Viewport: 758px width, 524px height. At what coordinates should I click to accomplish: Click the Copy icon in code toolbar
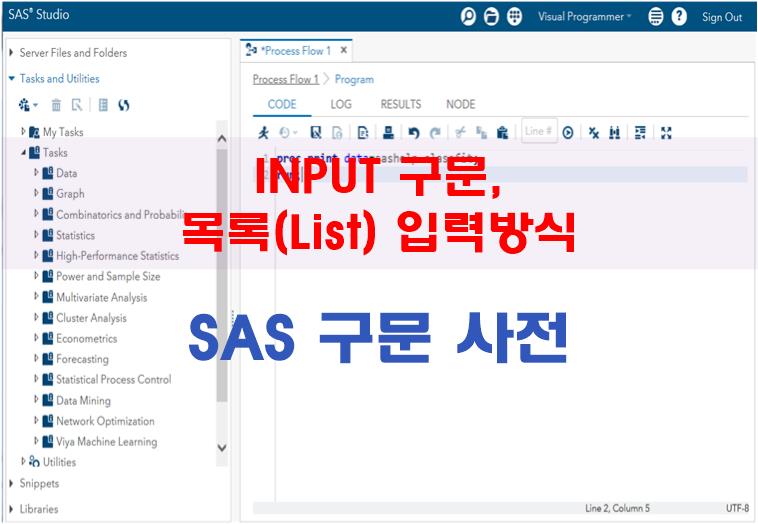click(x=481, y=132)
